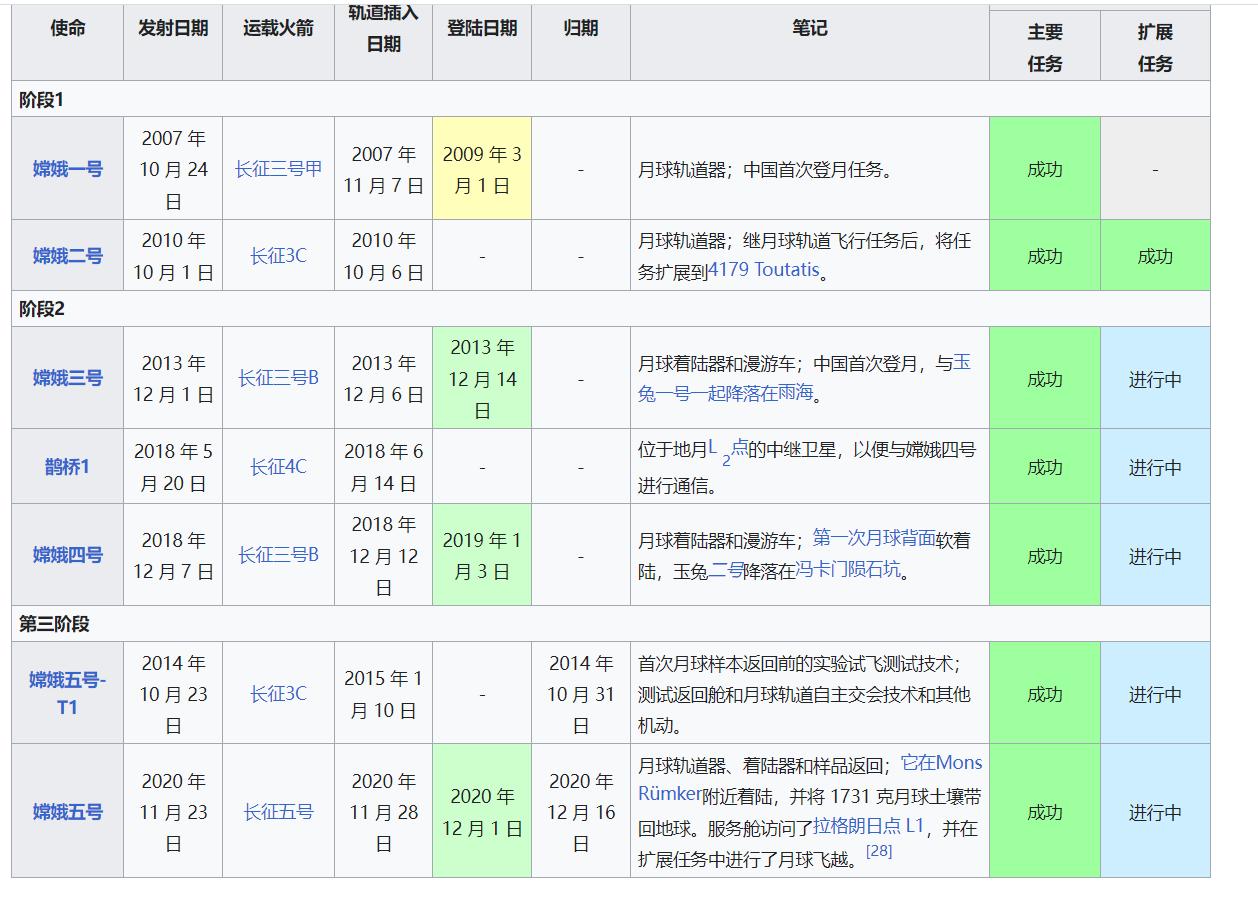This screenshot has width=1258, height=897.
Task: Open the 第一次月球背面 link
Action: (x=874, y=538)
